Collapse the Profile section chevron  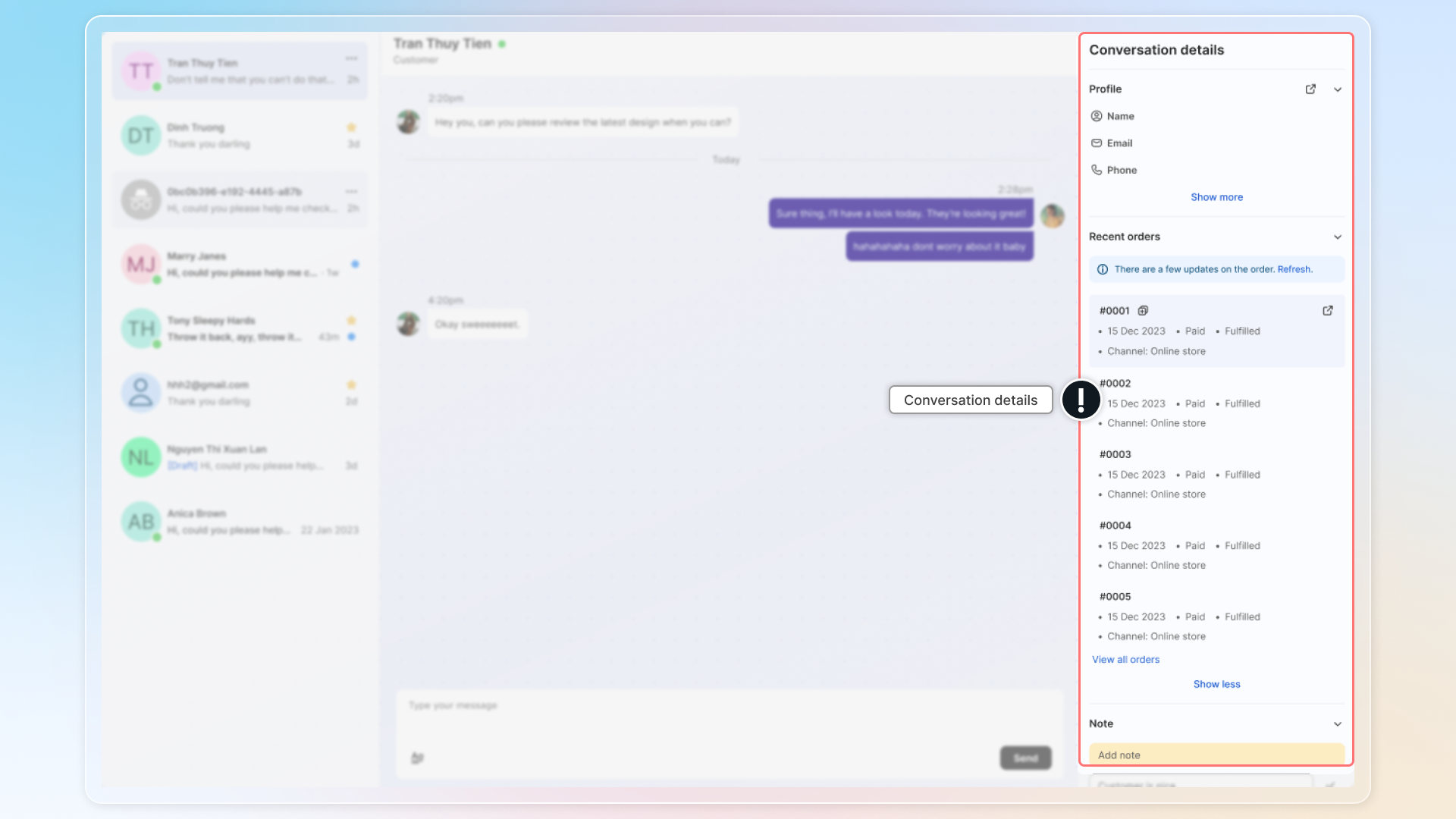point(1338,89)
